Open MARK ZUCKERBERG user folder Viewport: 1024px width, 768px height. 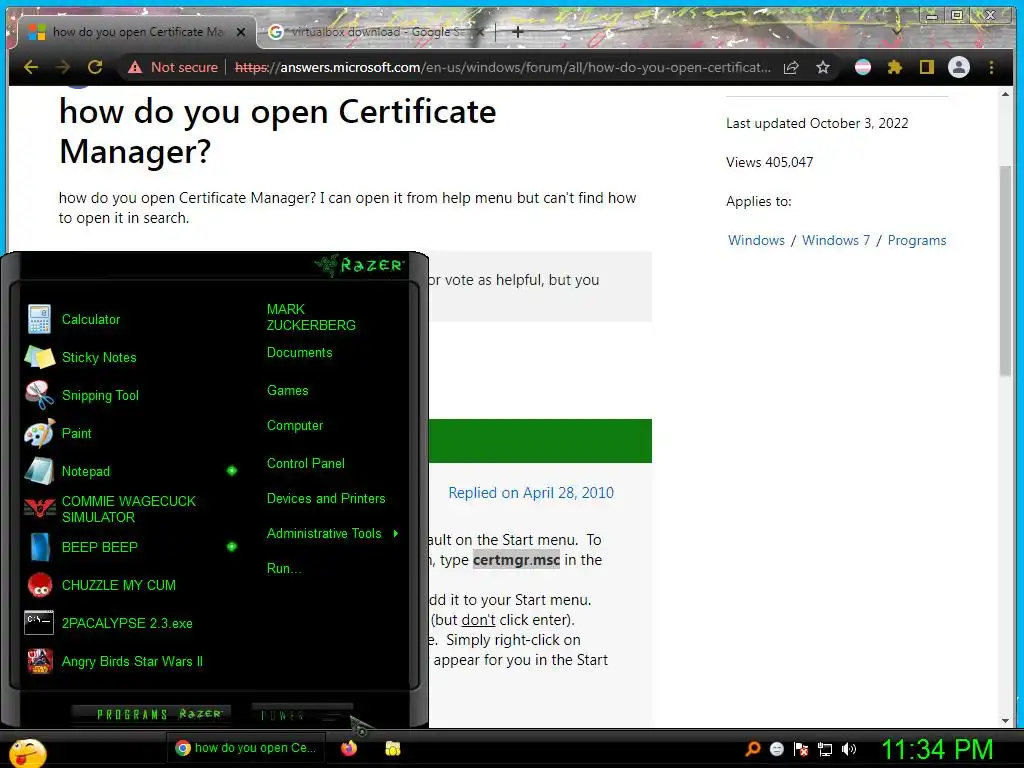(x=311, y=317)
